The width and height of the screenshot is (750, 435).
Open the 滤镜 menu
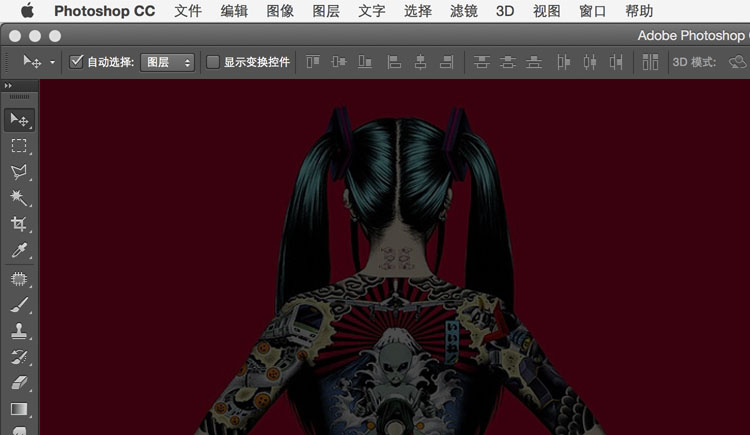pos(463,11)
